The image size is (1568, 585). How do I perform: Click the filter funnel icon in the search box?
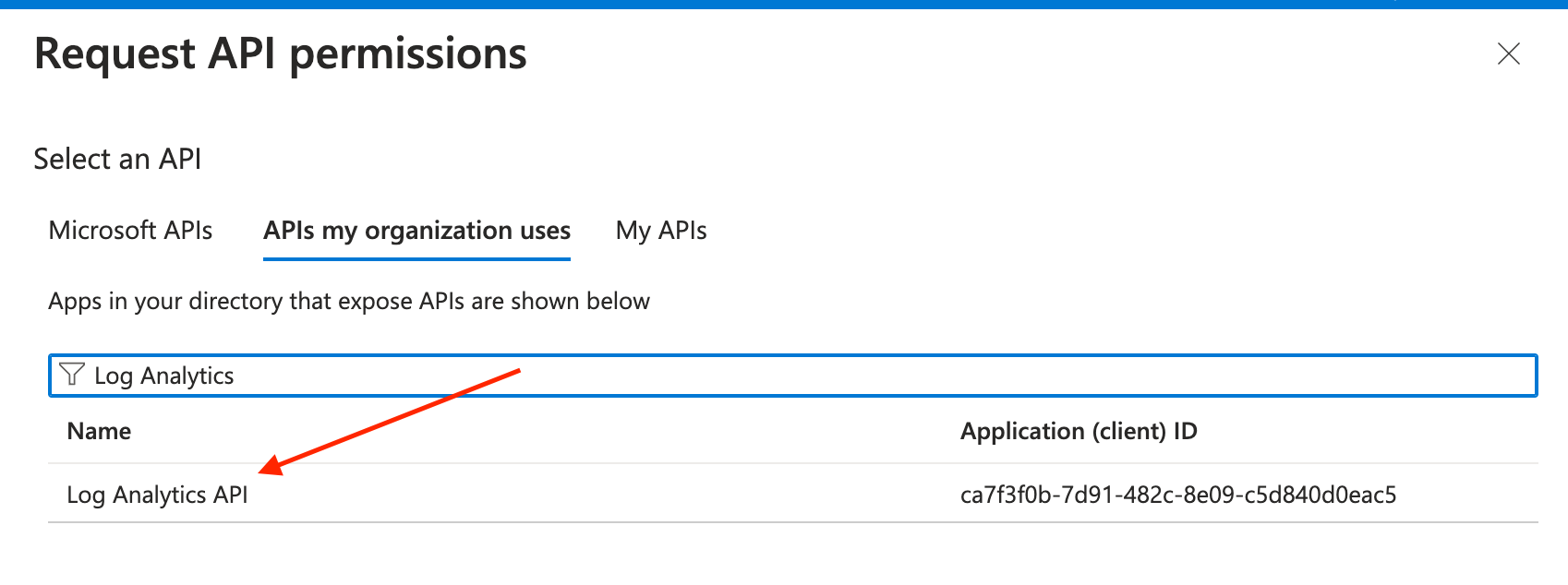(72, 375)
